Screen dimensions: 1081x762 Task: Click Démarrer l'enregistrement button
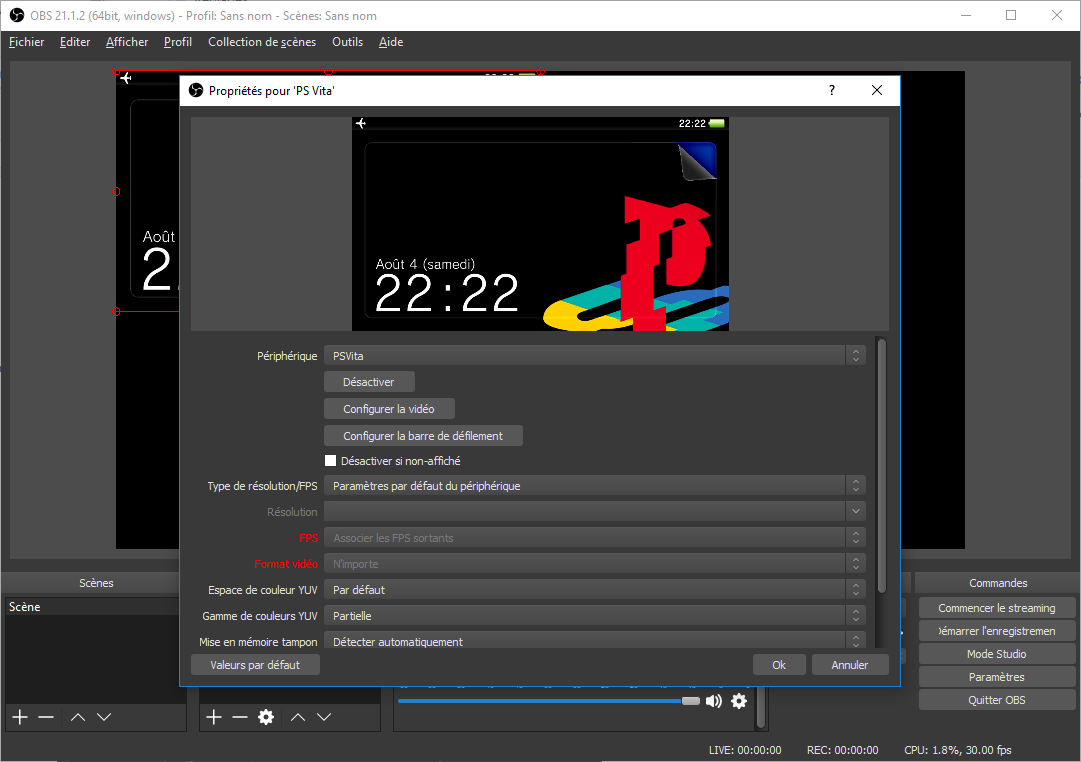click(x=996, y=631)
